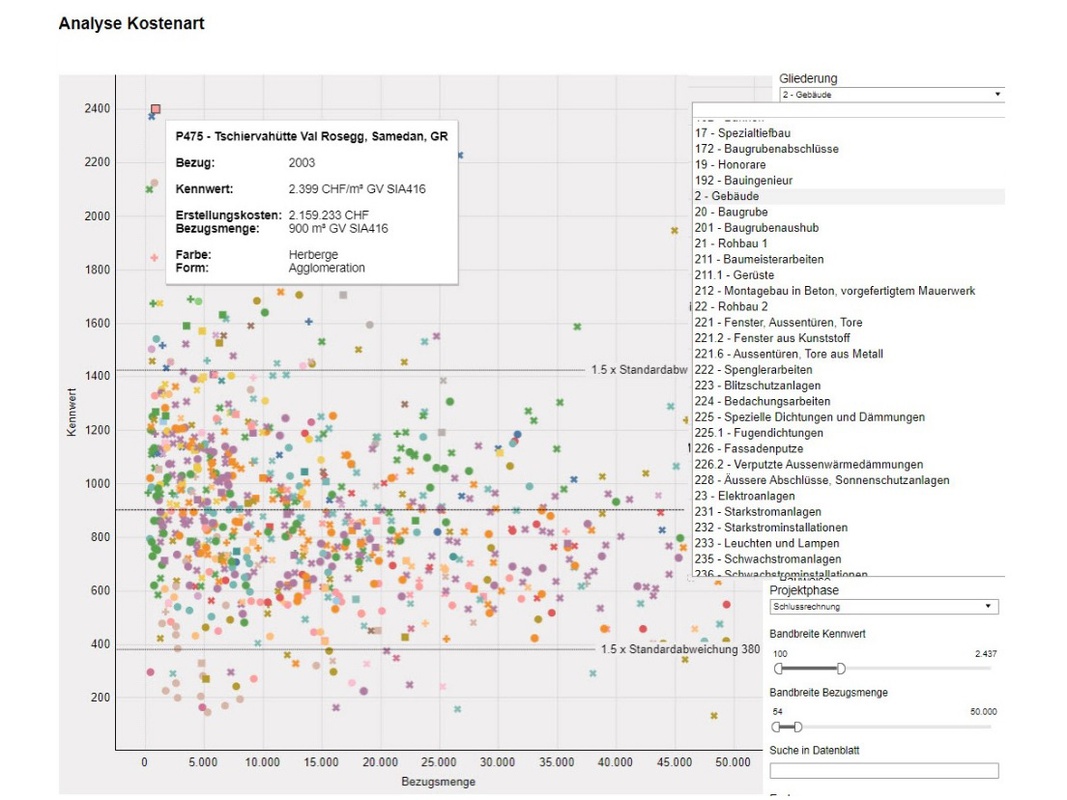
Task: Select '225 - Spezielle Dichtungen und Dämmungen'
Action: (x=848, y=417)
